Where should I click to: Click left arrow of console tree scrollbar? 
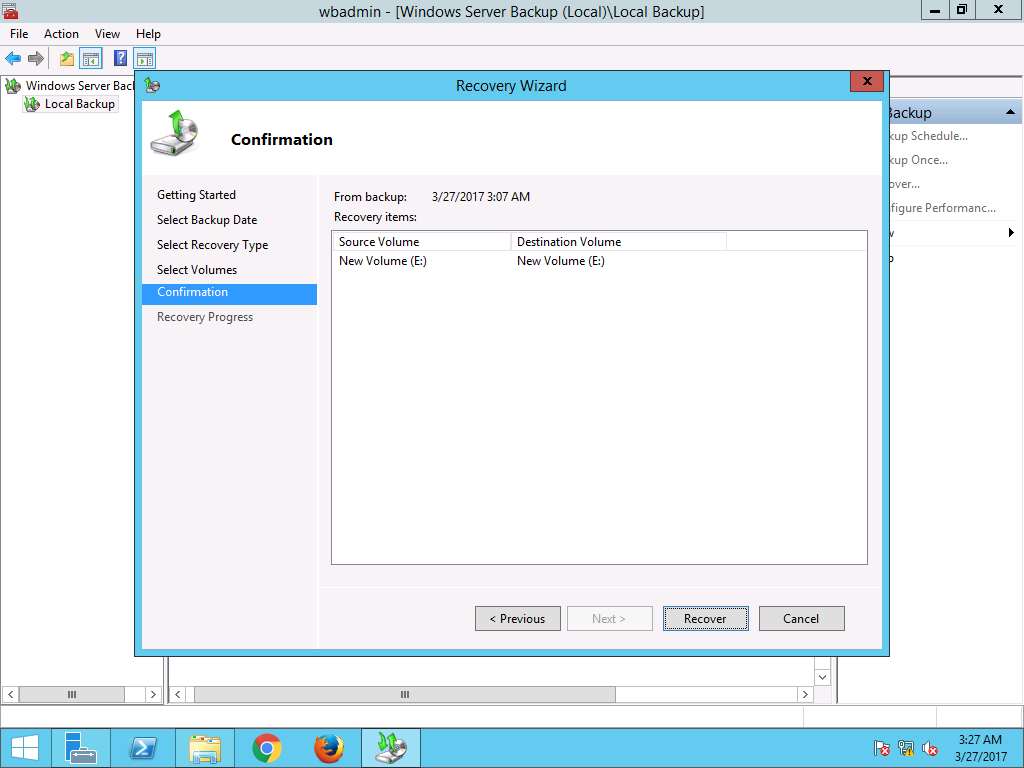pos(10,694)
